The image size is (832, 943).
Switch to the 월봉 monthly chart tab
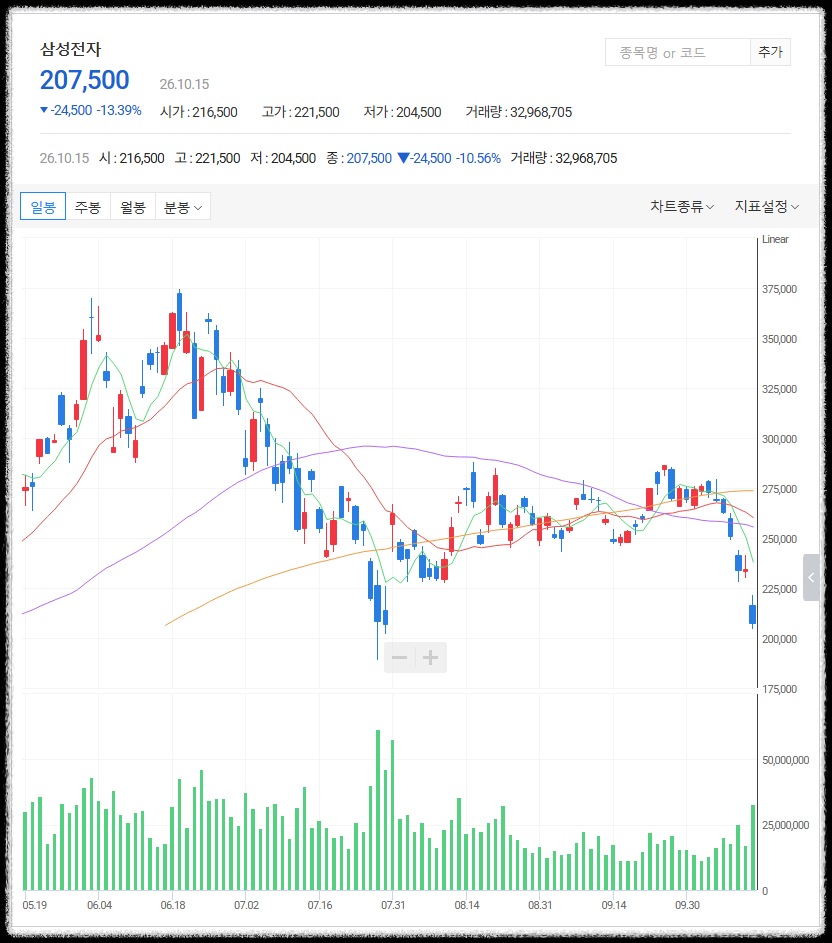(133, 206)
